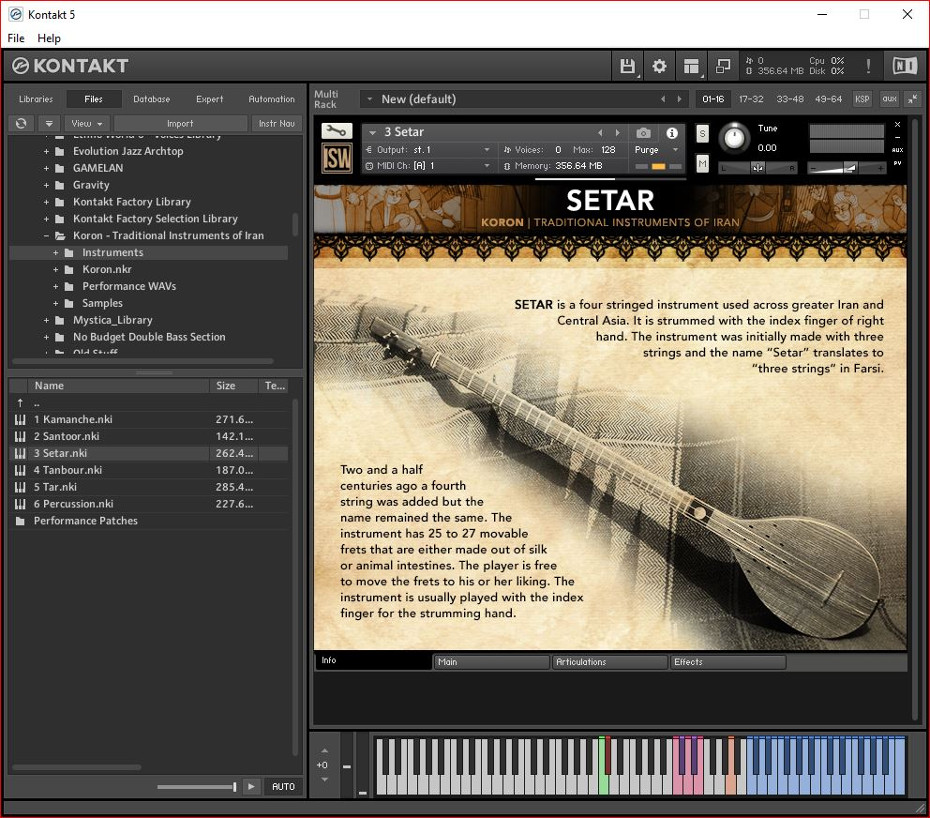
Task: Adjust the preview volume slider
Action: pyautogui.click(x=197, y=787)
